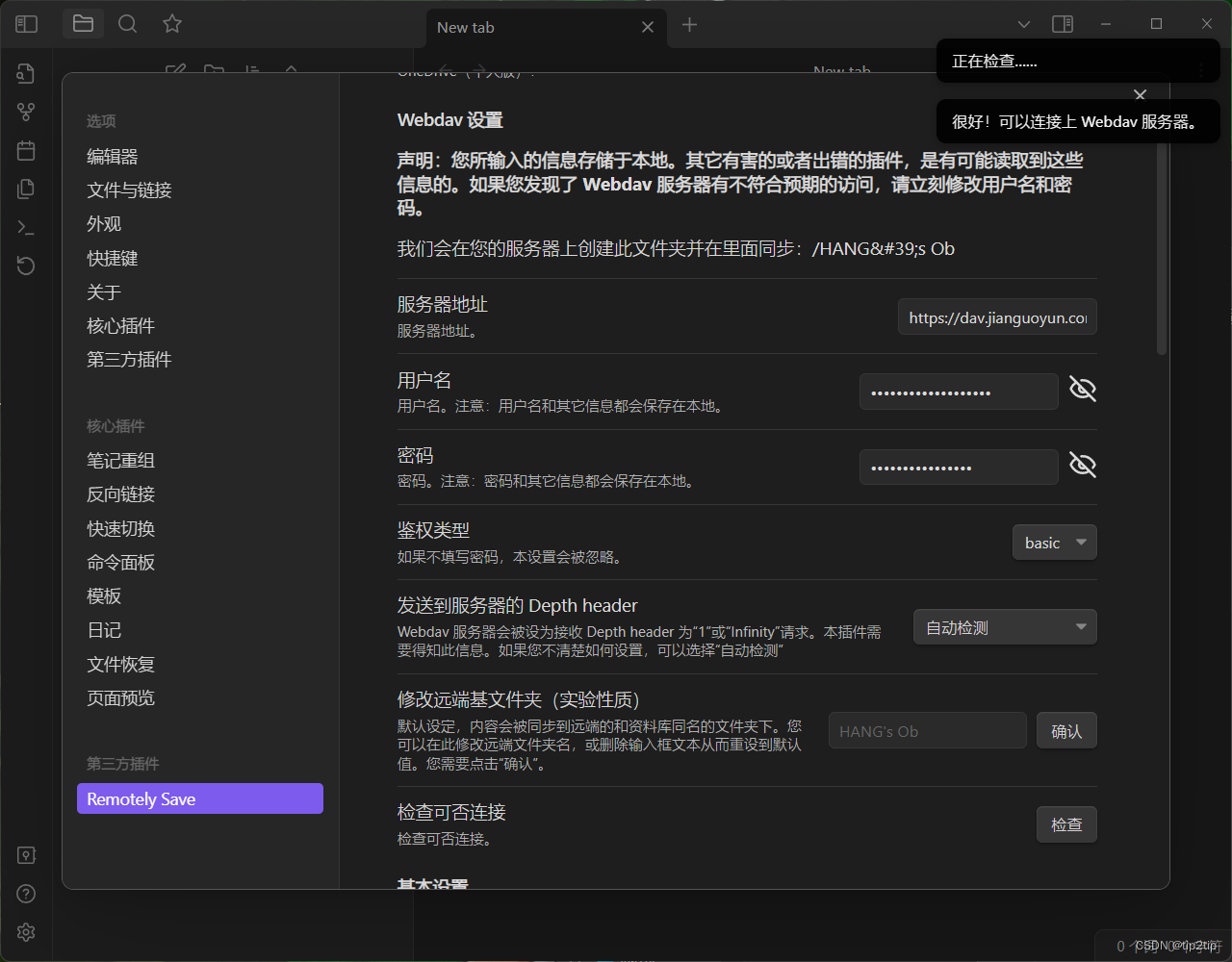Open the search pane icon
The image size is (1232, 962).
[x=127, y=24]
